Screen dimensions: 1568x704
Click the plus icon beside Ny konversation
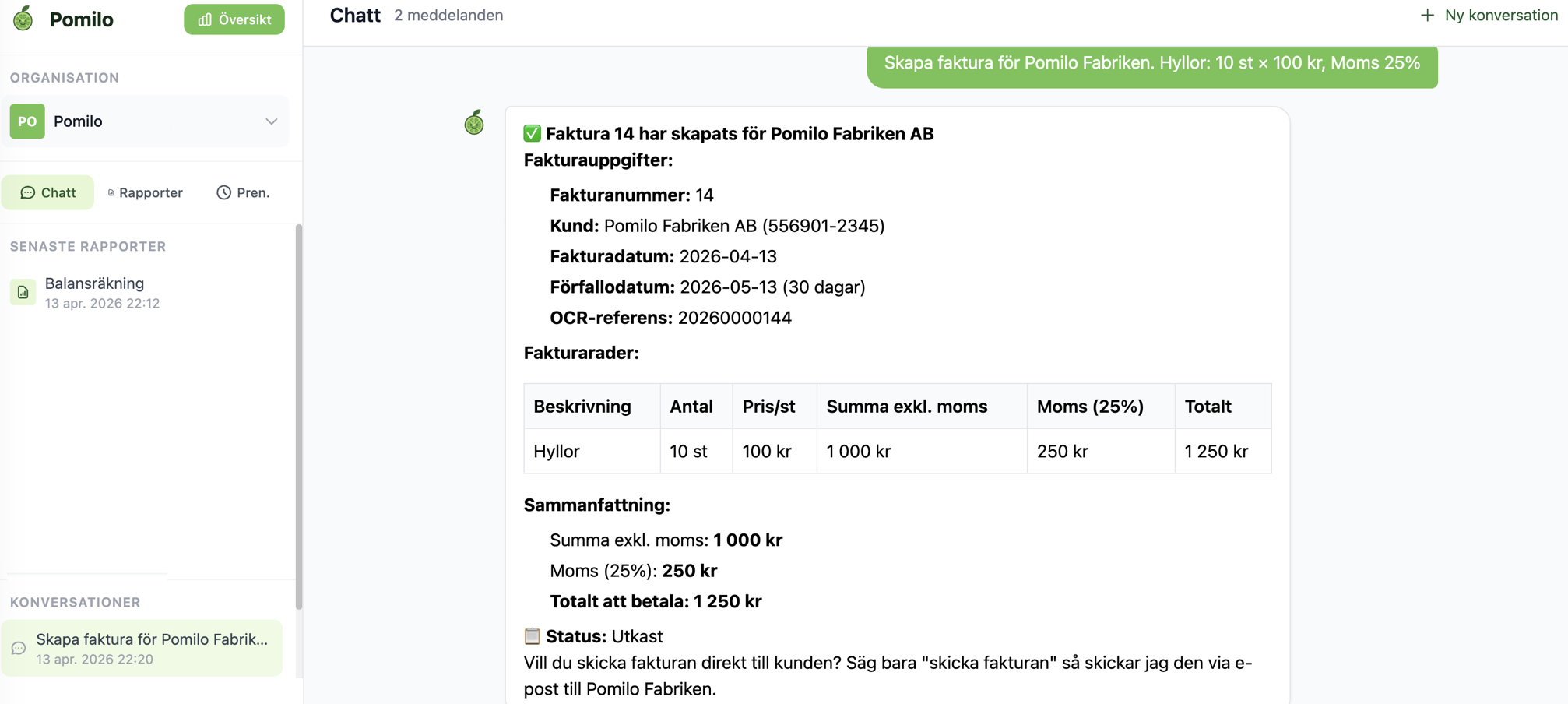pos(1427,16)
